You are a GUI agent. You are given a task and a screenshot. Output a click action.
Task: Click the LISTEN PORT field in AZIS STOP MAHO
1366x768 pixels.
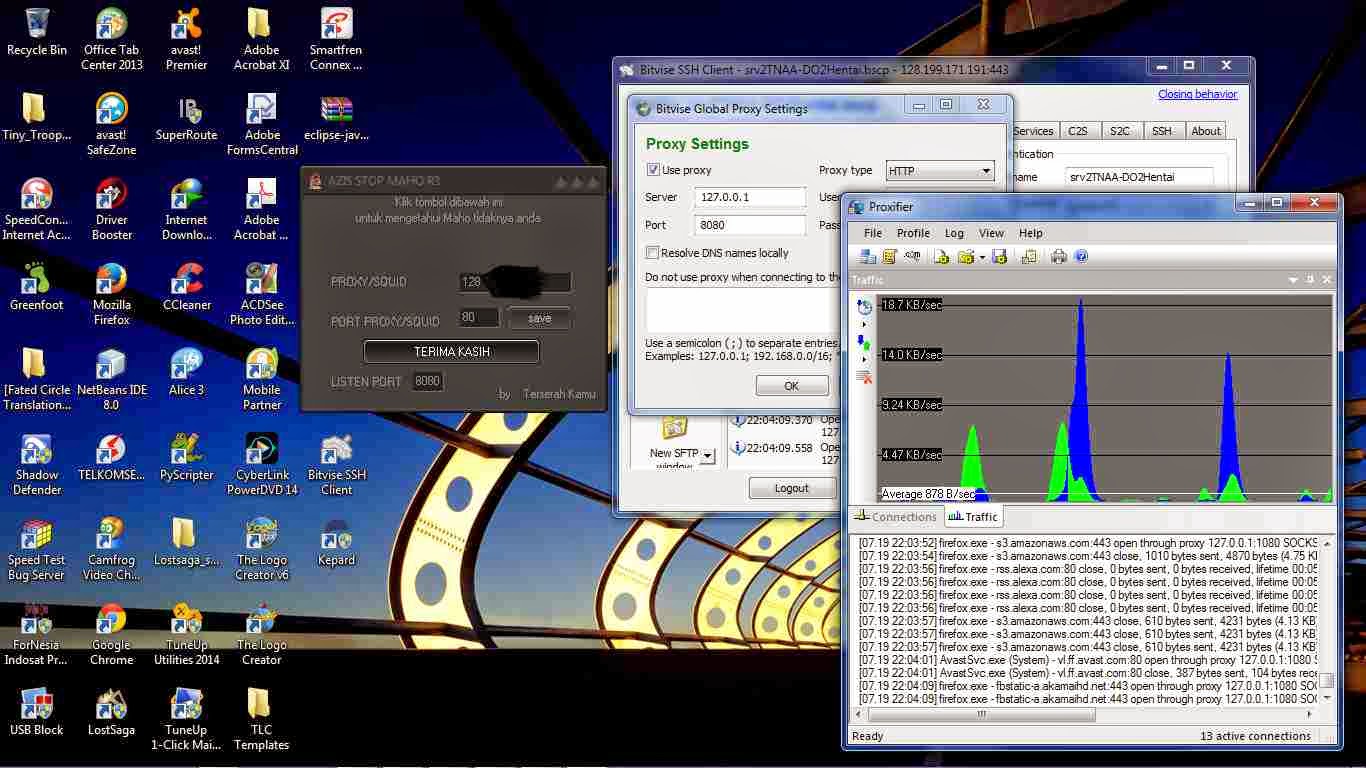[x=428, y=381]
